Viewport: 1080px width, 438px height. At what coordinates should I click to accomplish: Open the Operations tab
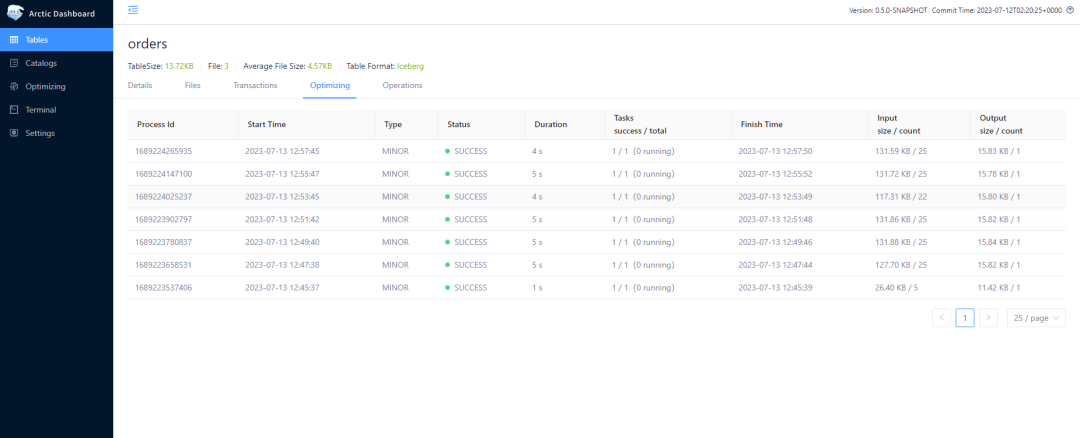click(402, 85)
